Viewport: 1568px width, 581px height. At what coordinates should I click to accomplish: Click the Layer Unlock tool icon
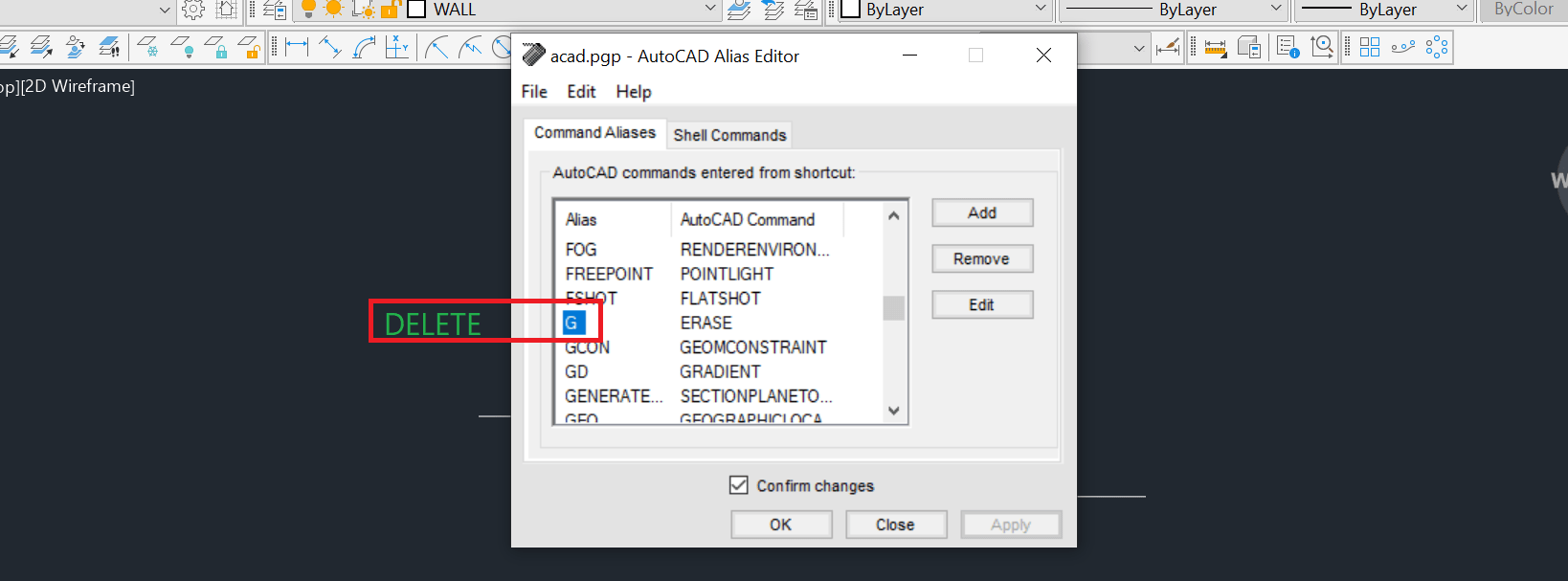click(x=249, y=47)
